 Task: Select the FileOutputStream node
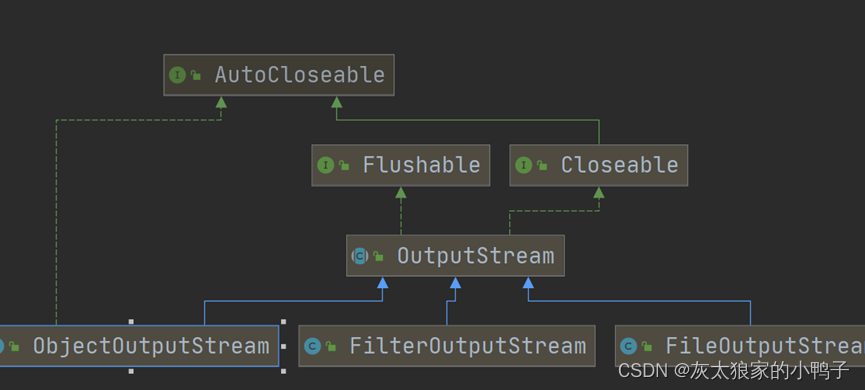coord(740,346)
